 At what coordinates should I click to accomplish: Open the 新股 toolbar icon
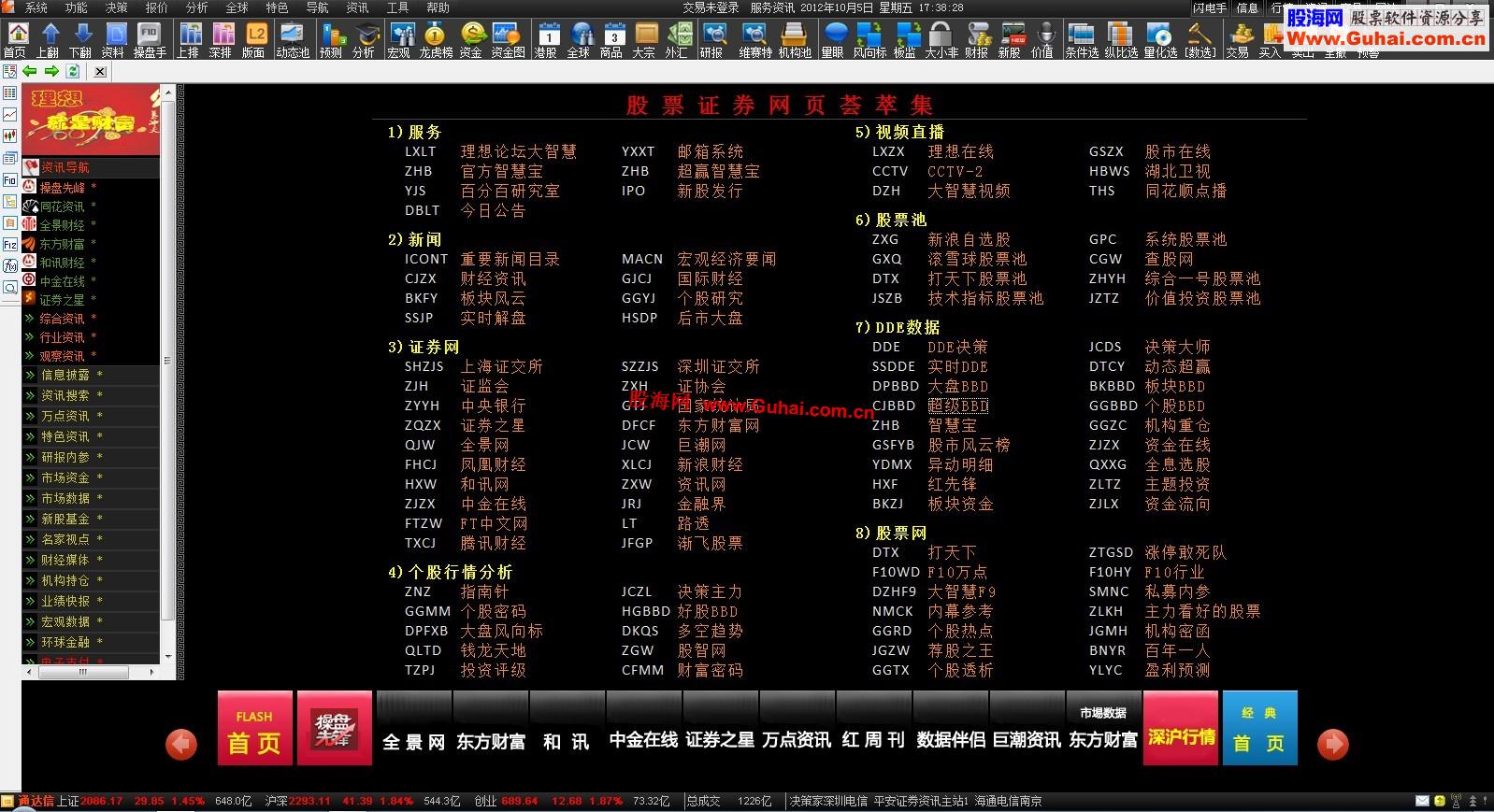[1010, 39]
